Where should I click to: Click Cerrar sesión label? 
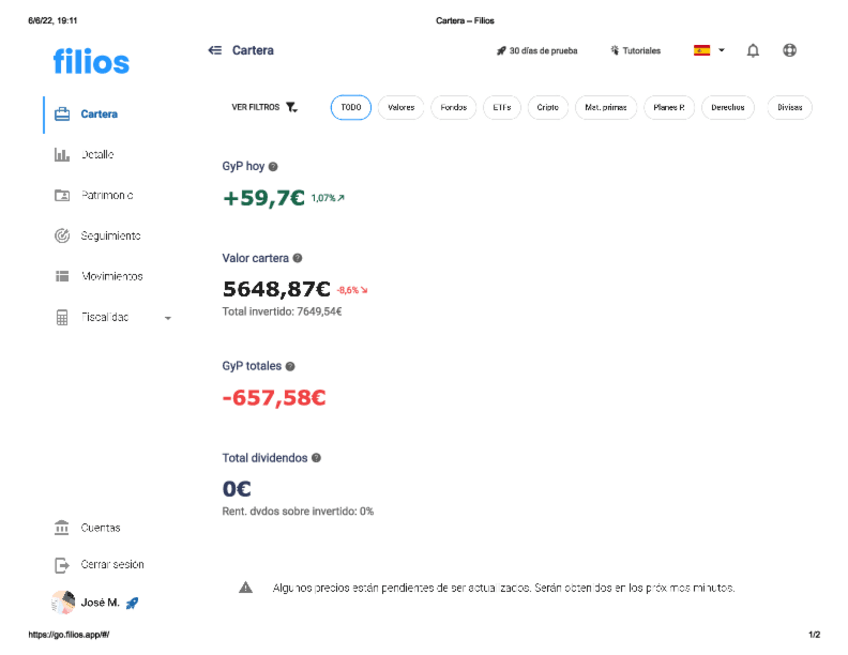112,565
